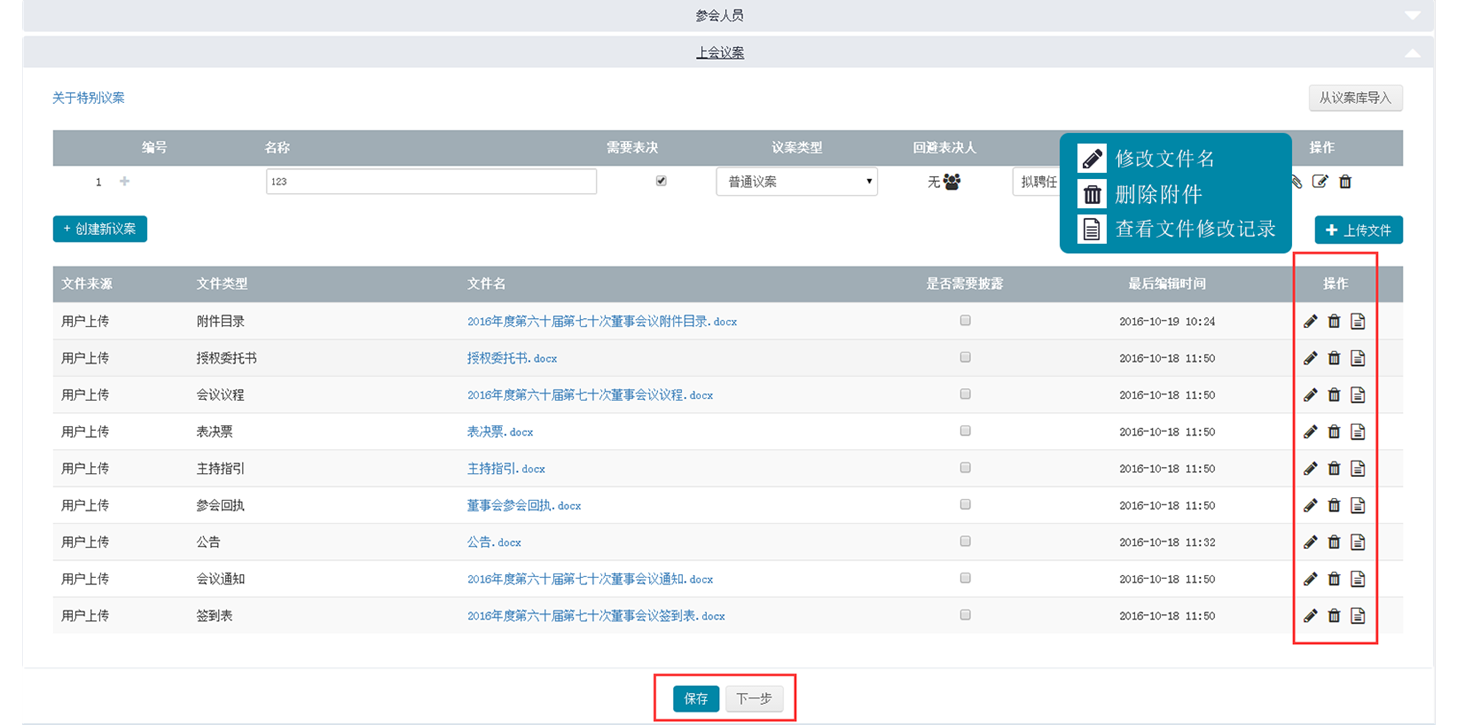The image size is (1457, 725).
Task: Edit file name of 签到表 row
Action: click(1310, 616)
